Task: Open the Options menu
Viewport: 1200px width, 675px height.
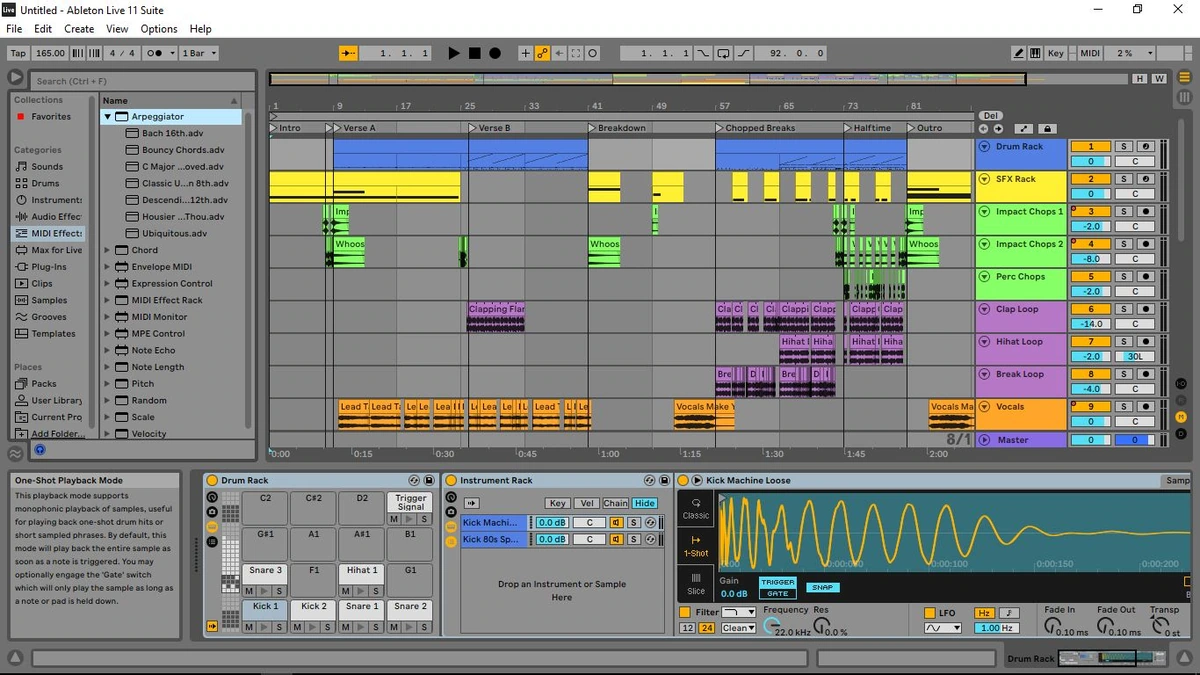Action: coord(159,29)
